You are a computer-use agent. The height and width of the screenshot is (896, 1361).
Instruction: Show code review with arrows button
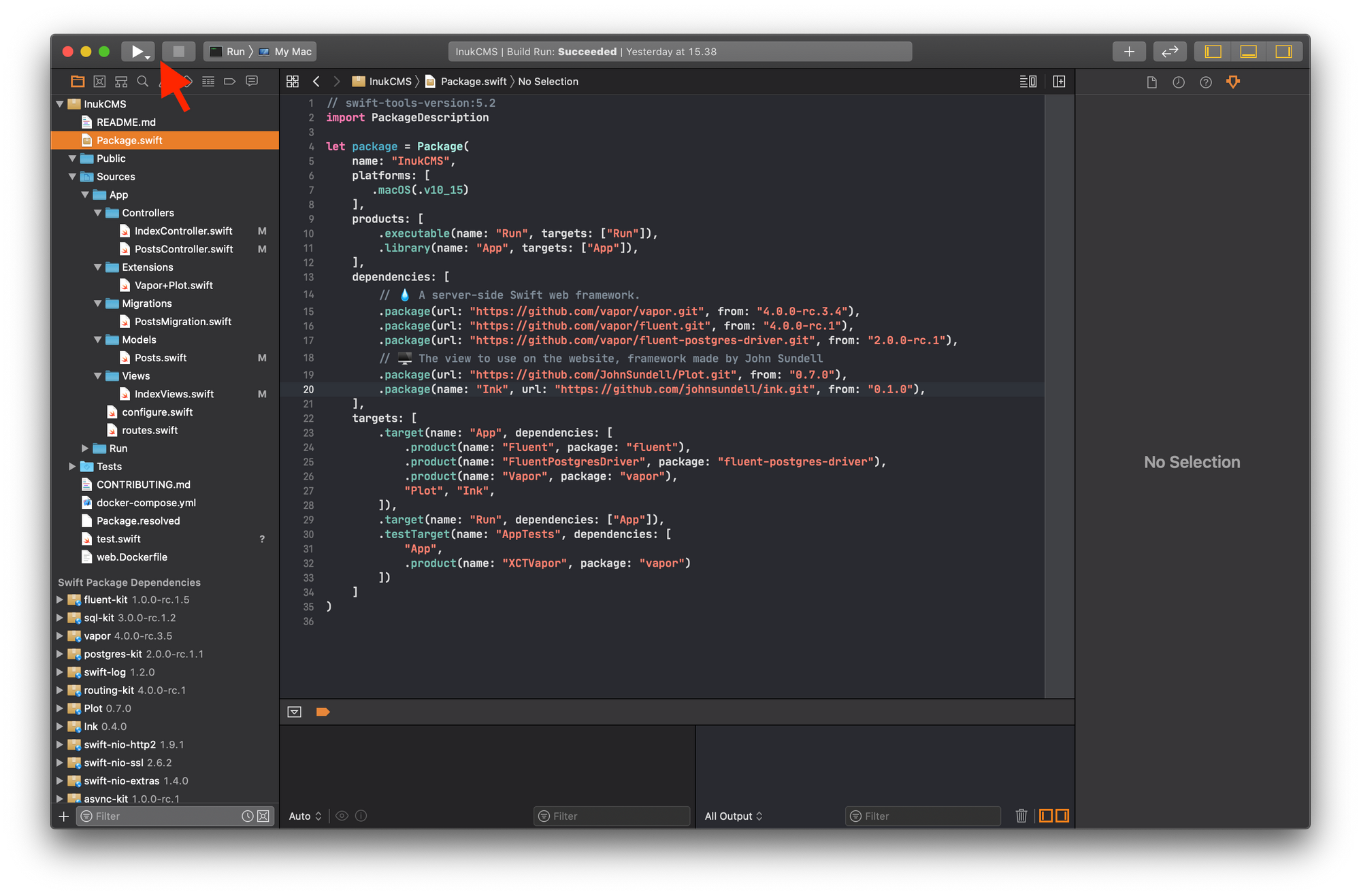coord(1170,52)
